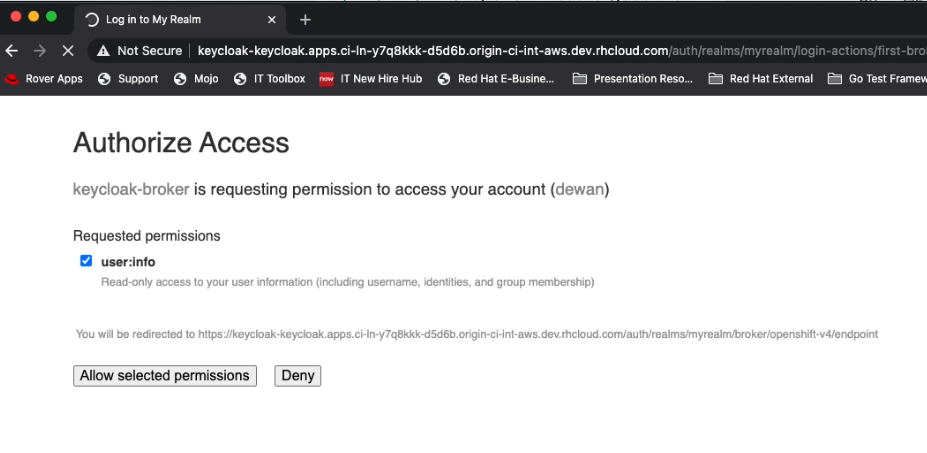927x453 pixels.
Task: Click Allow selected permissions button
Action: 165,376
